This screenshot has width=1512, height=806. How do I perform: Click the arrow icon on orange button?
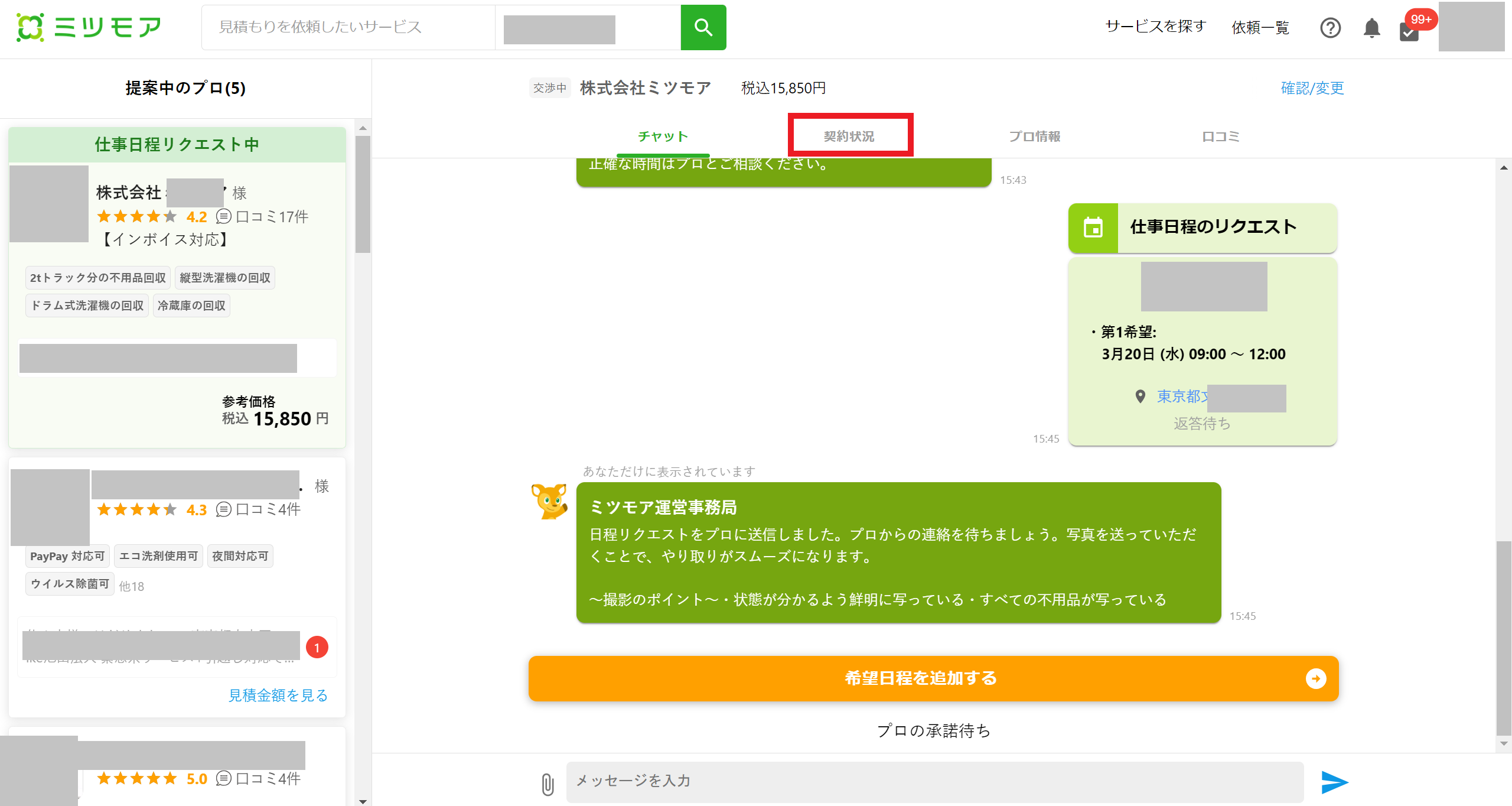(1315, 678)
